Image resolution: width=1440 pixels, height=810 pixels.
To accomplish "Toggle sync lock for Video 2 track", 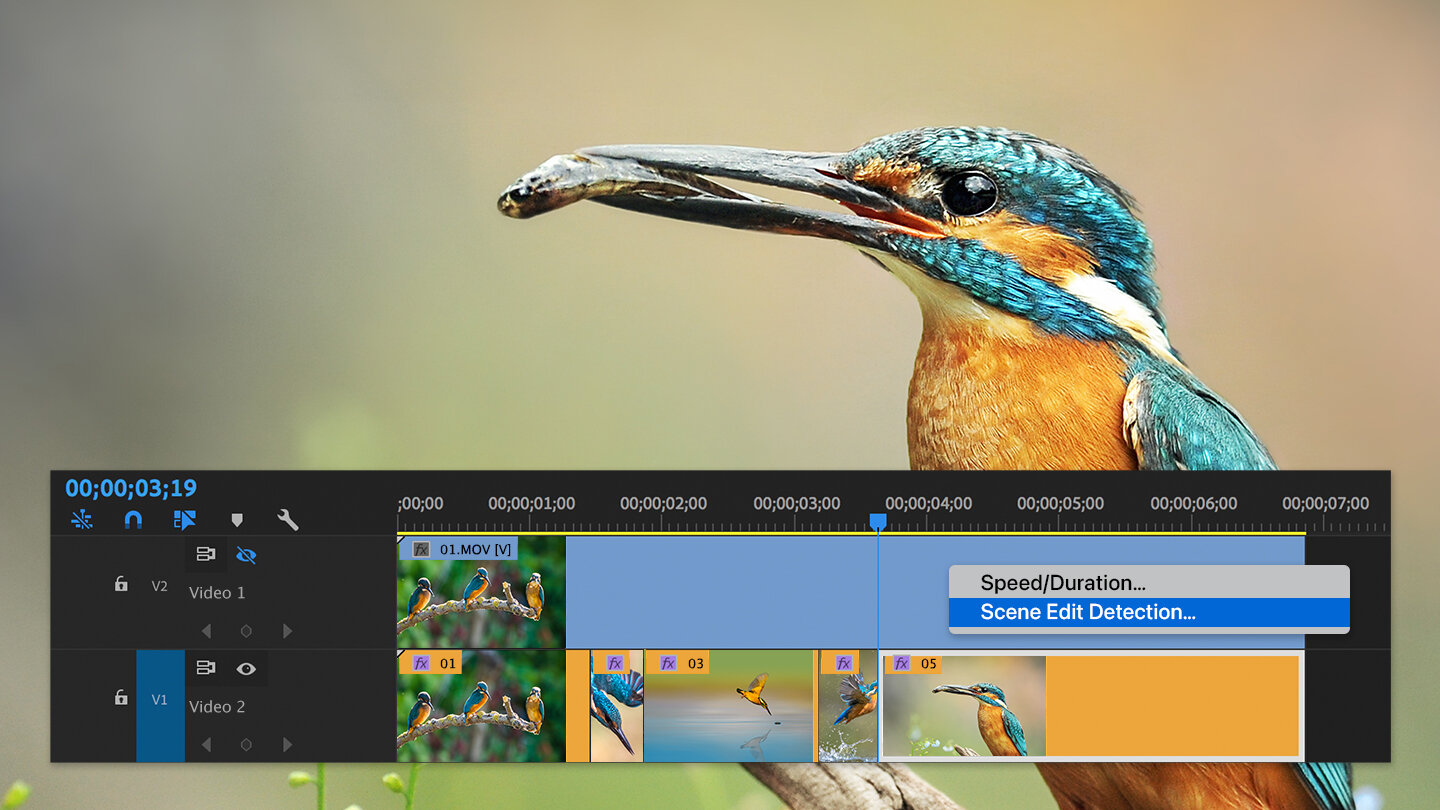I will pyautogui.click(x=206, y=668).
